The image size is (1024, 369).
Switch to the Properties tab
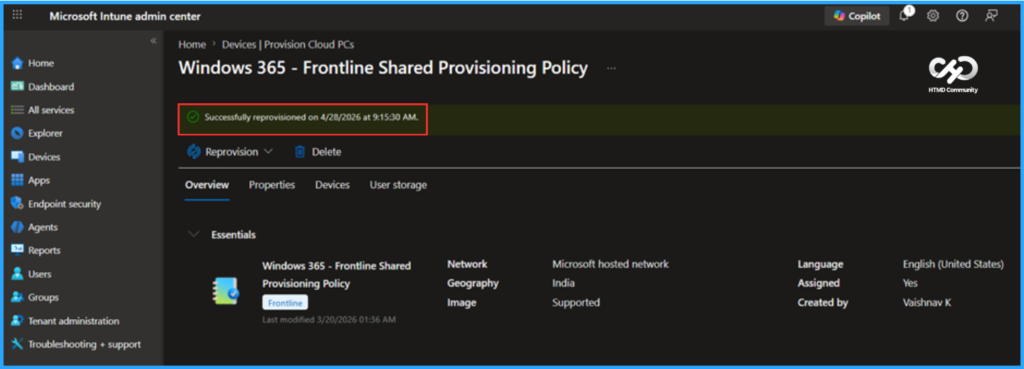click(x=272, y=185)
